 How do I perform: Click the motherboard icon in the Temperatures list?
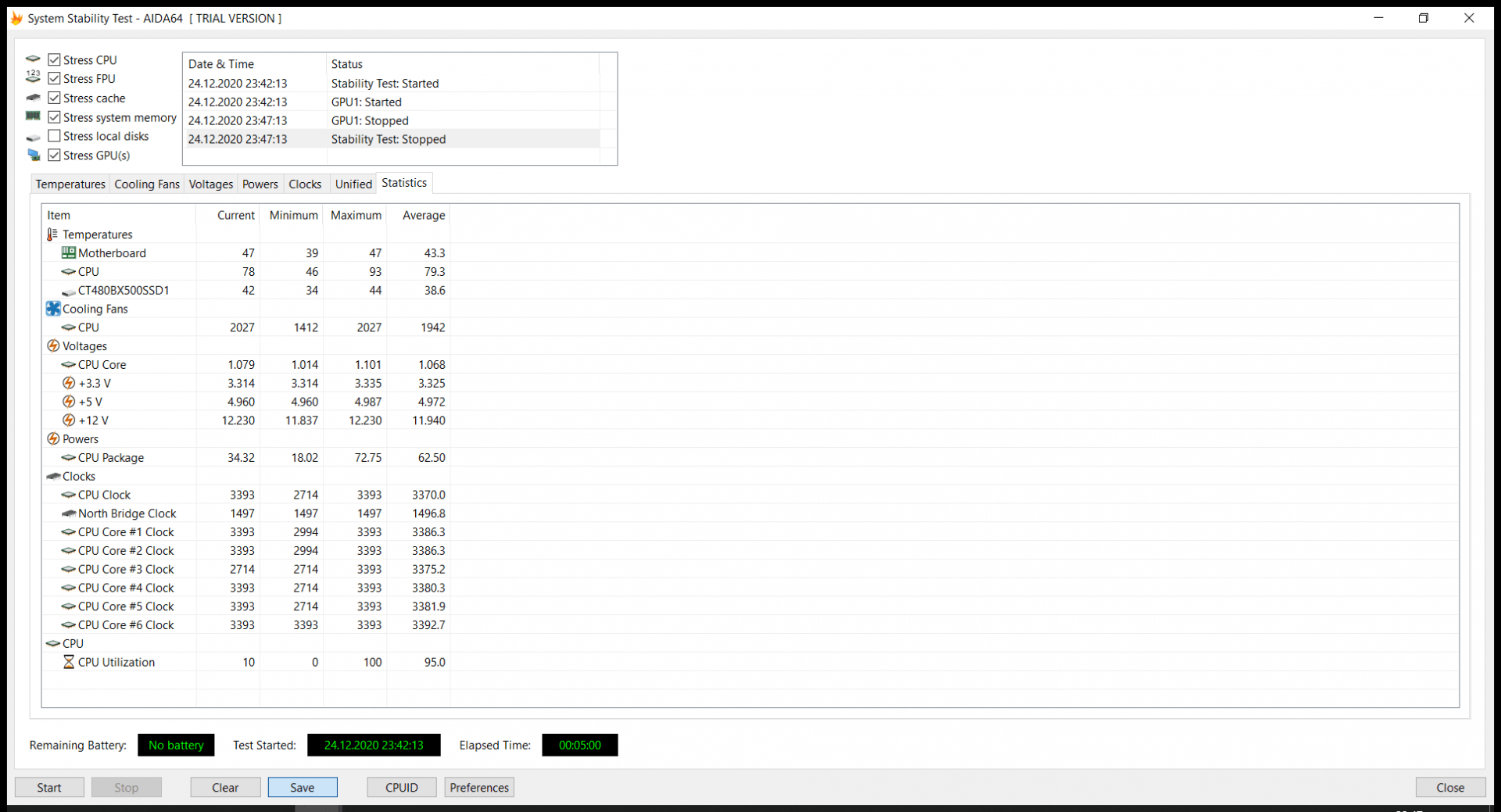[69, 252]
